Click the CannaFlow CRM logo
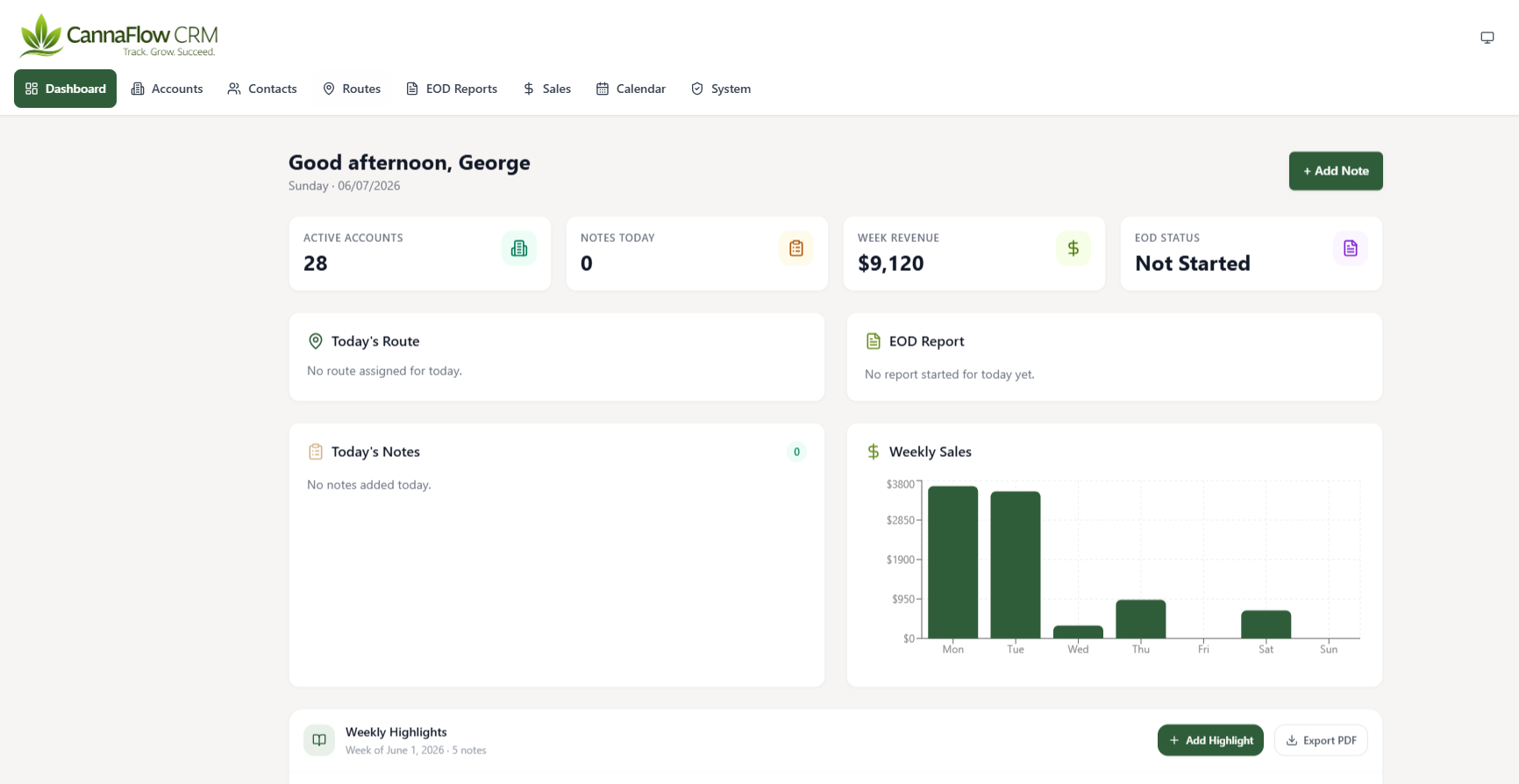The width and height of the screenshot is (1519, 784). point(118,36)
